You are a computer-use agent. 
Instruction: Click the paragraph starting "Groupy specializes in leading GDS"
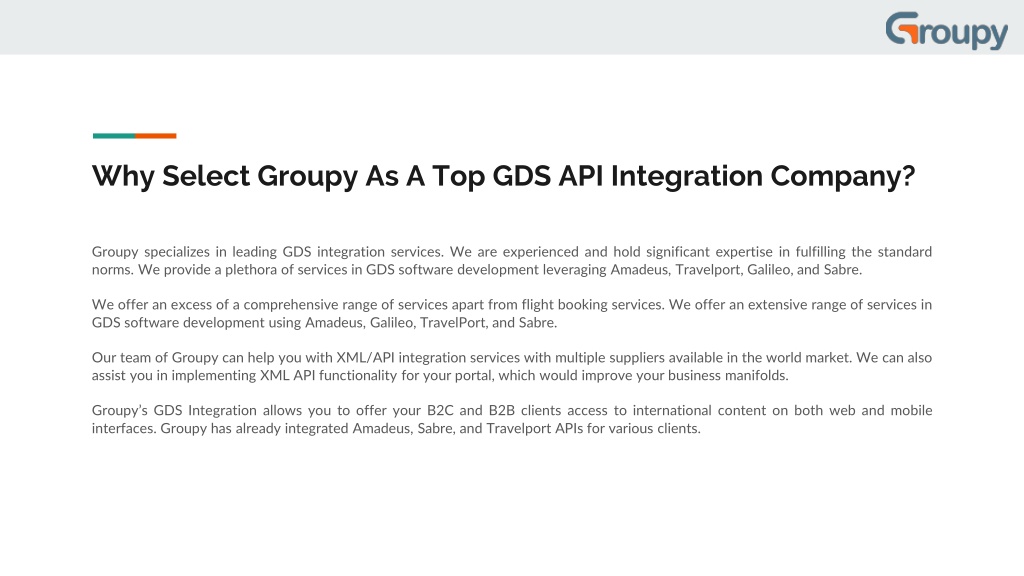click(x=512, y=261)
